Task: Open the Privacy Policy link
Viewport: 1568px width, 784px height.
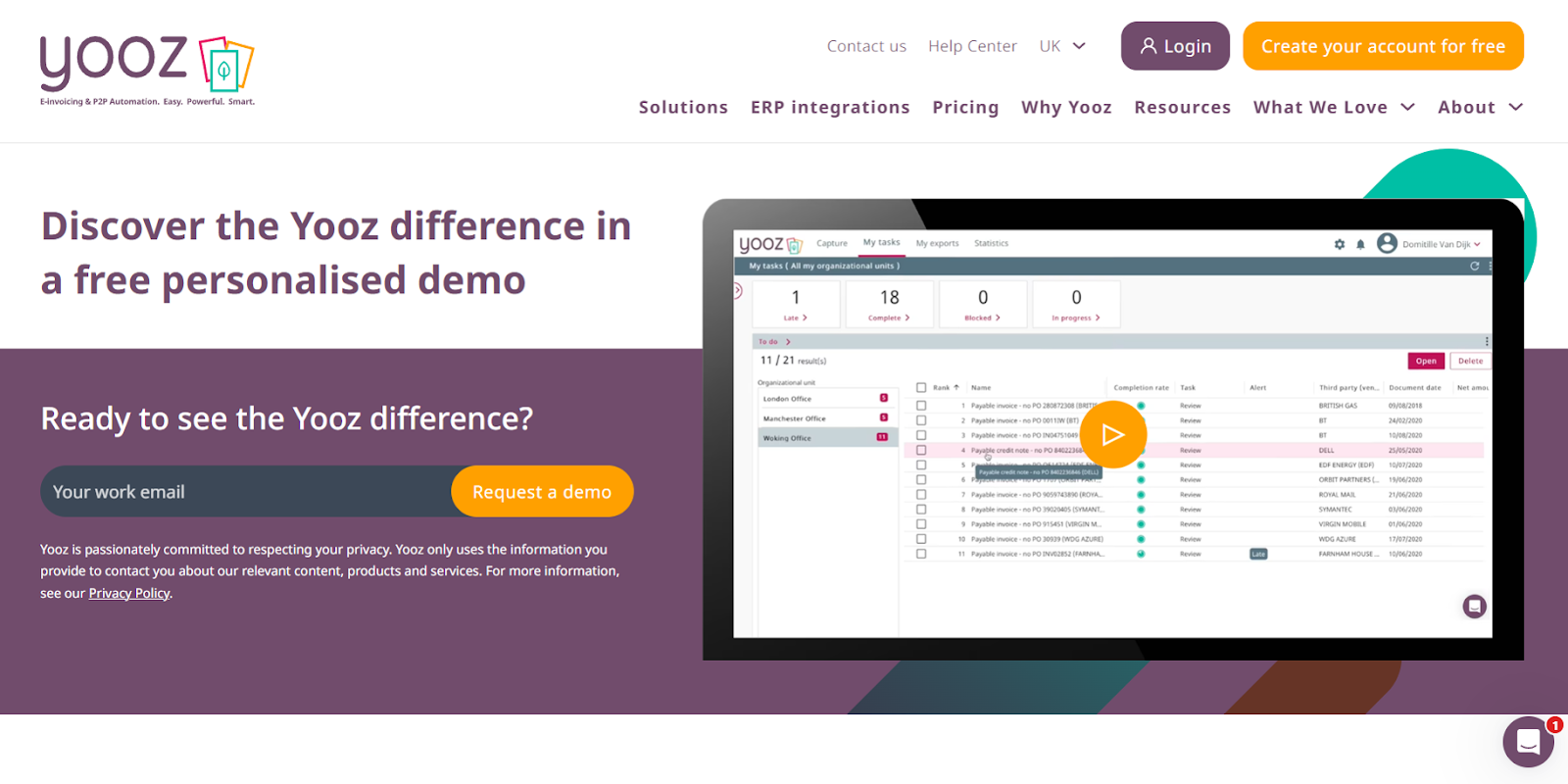Action: 129,593
